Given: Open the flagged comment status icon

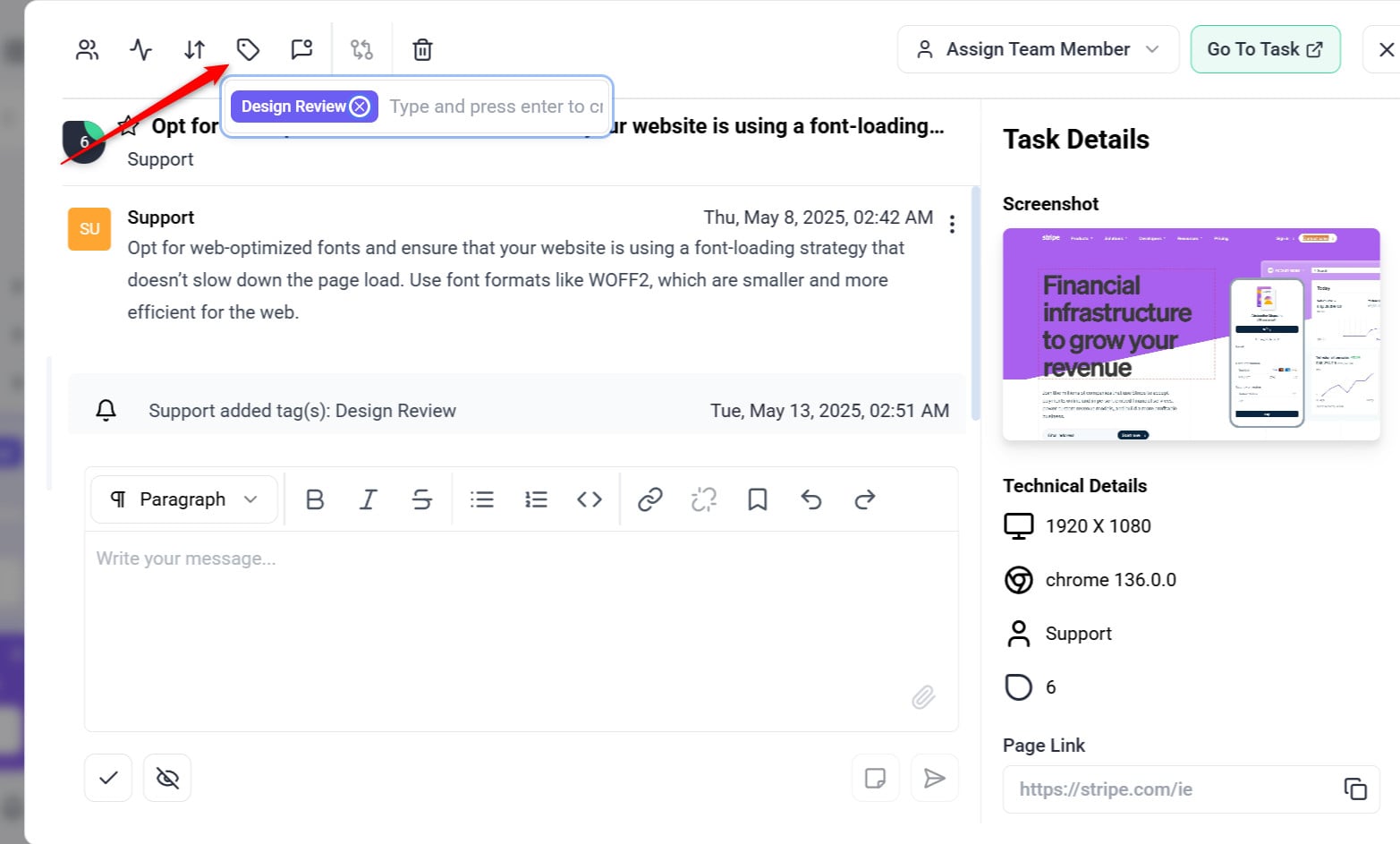Looking at the screenshot, I should (x=301, y=49).
